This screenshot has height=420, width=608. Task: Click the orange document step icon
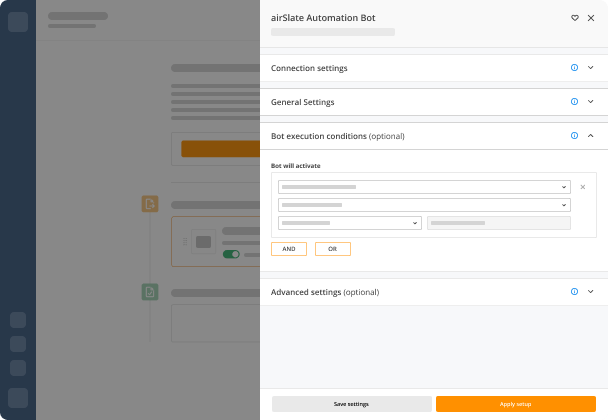point(150,204)
